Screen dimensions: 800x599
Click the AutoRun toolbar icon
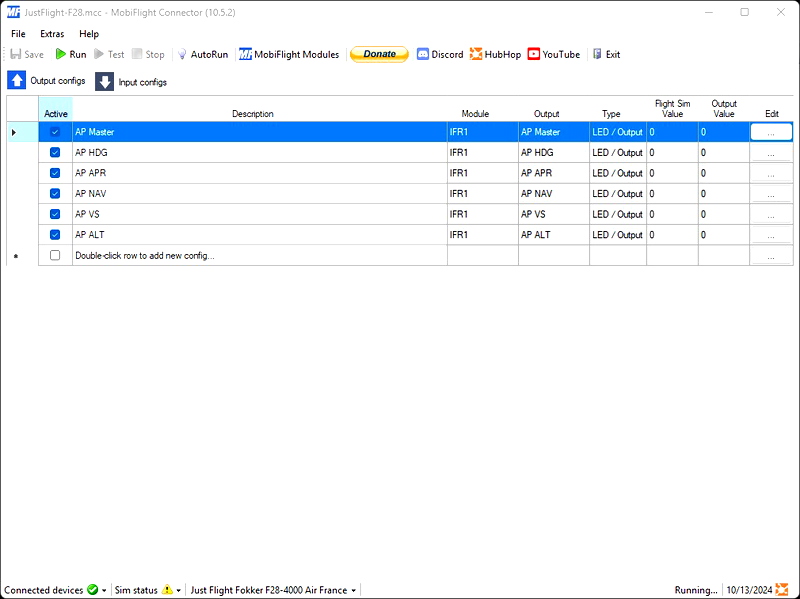(x=182, y=55)
